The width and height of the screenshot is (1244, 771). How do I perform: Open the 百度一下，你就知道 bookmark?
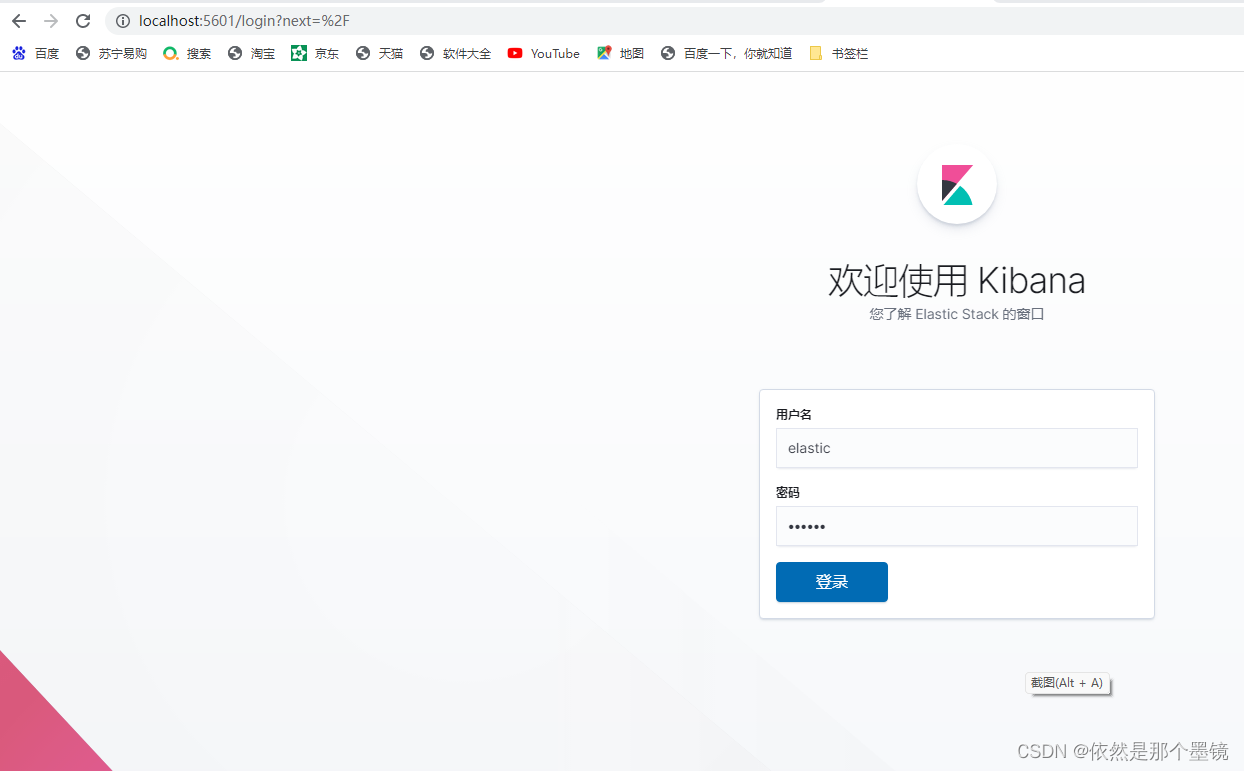(726, 54)
